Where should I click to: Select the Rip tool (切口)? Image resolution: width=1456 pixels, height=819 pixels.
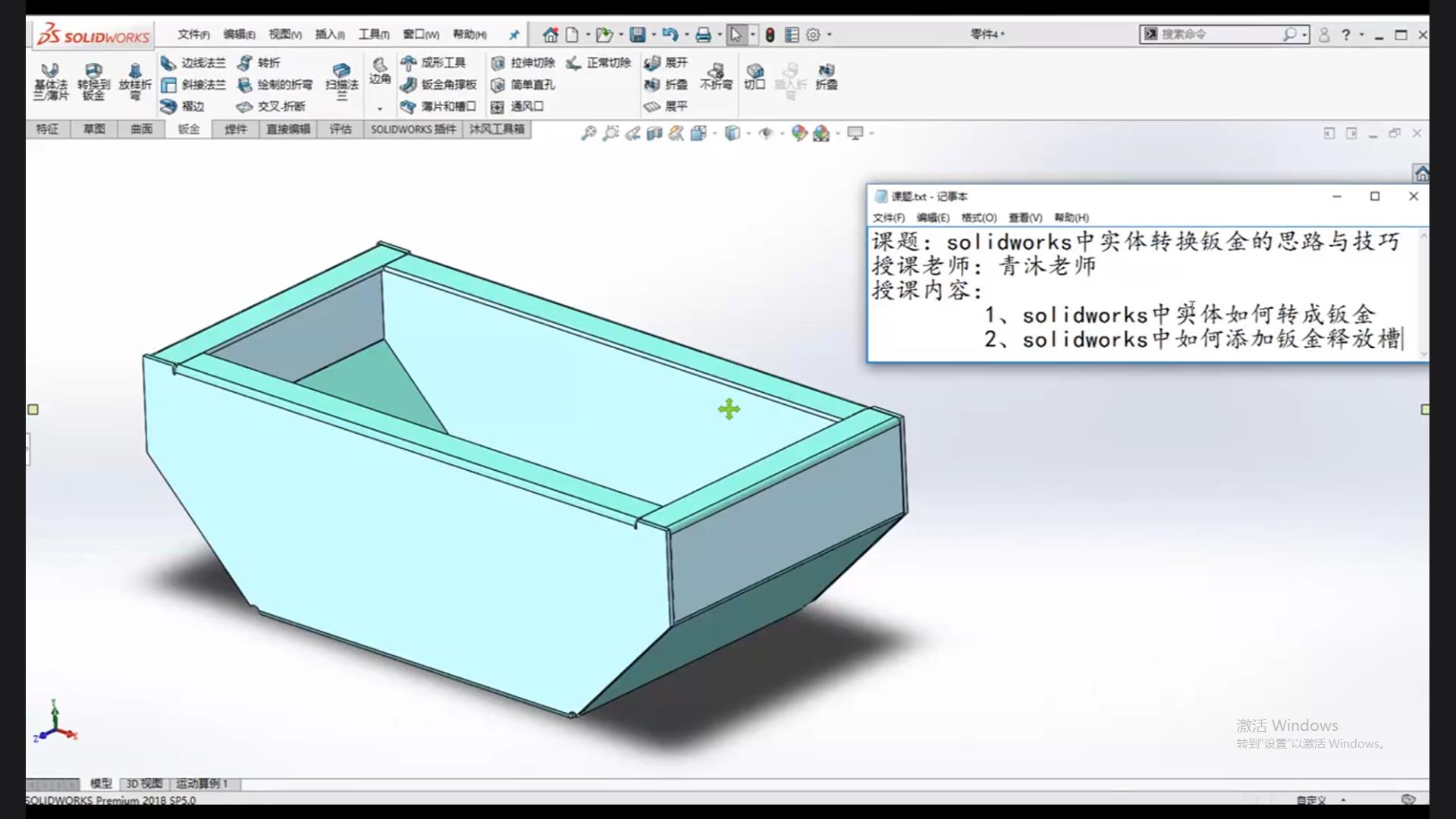(x=755, y=77)
